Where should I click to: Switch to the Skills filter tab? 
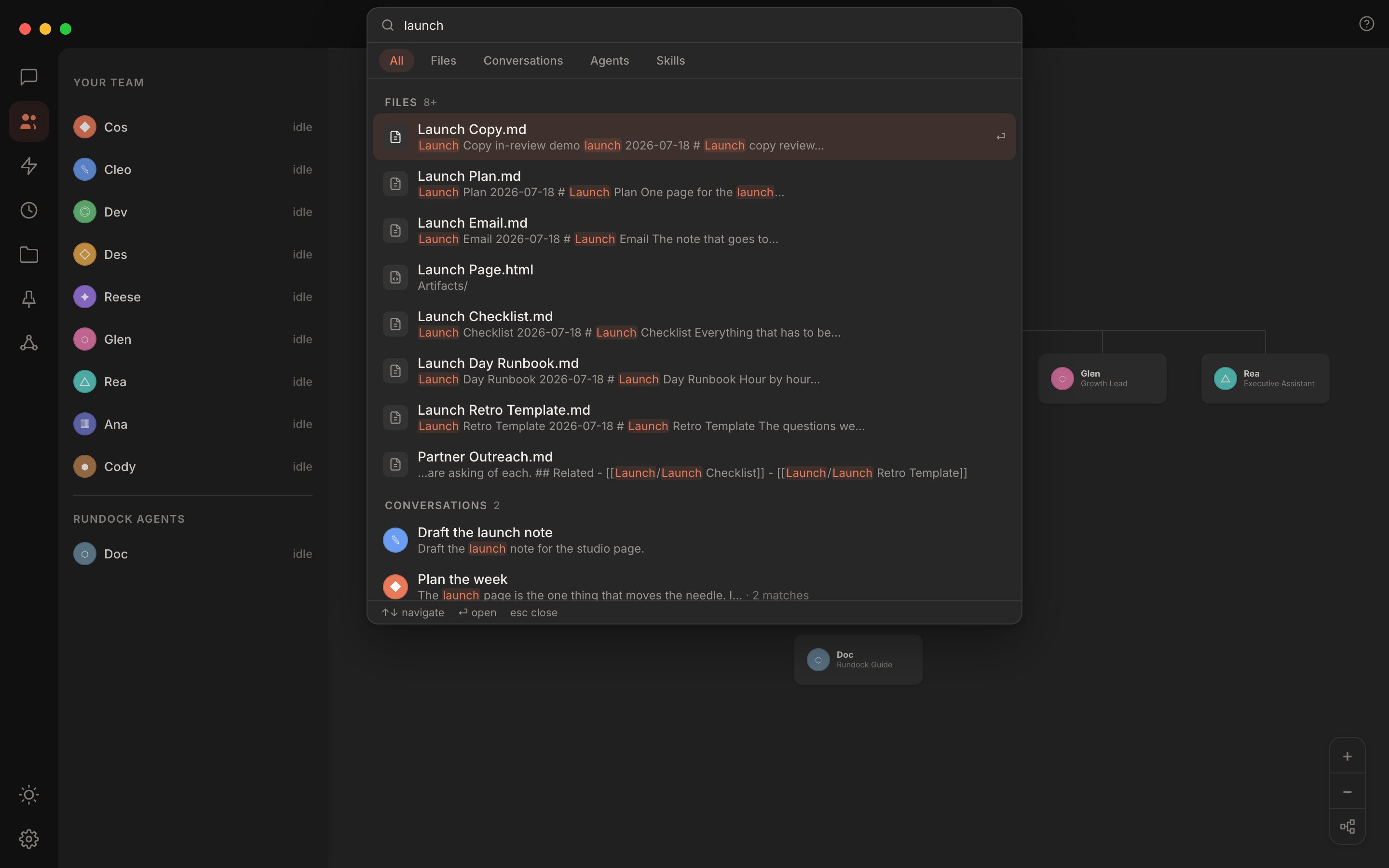[x=670, y=60]
